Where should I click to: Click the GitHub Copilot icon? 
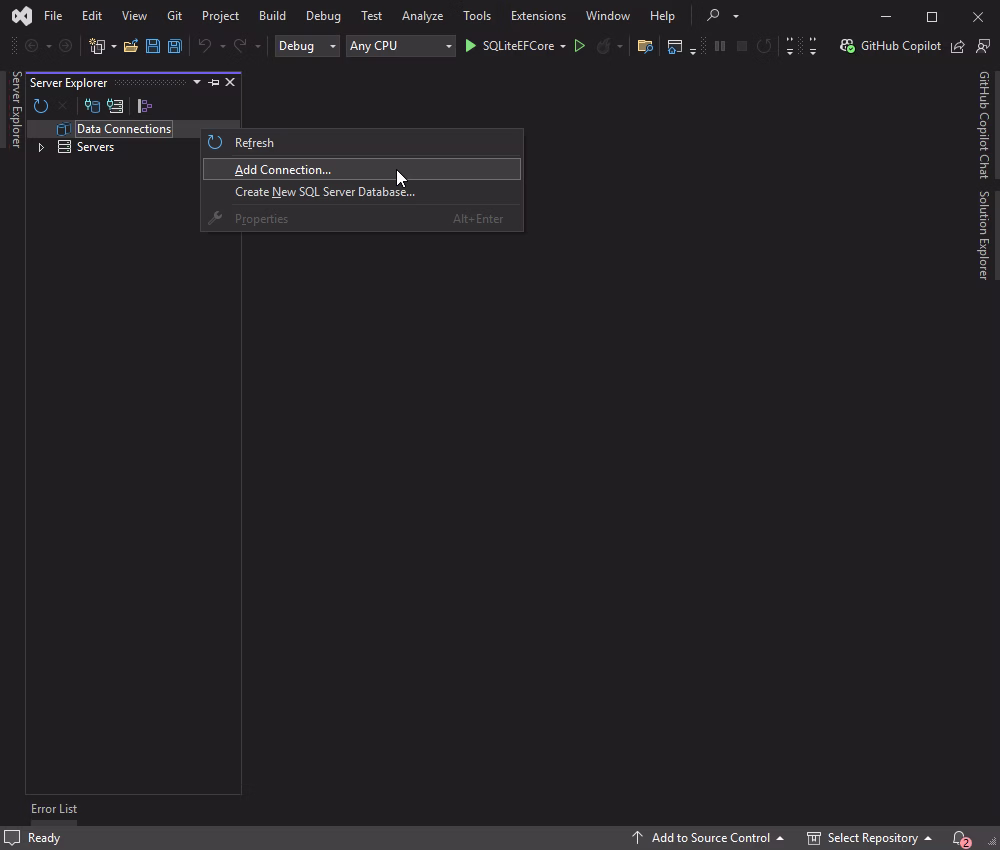(846, 46)
